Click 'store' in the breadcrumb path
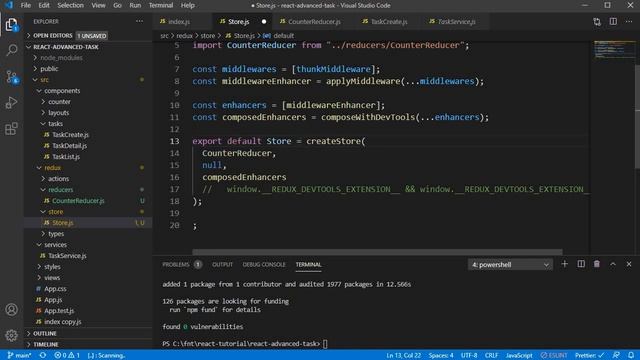640x360 pixels. [x=207, y=36]
